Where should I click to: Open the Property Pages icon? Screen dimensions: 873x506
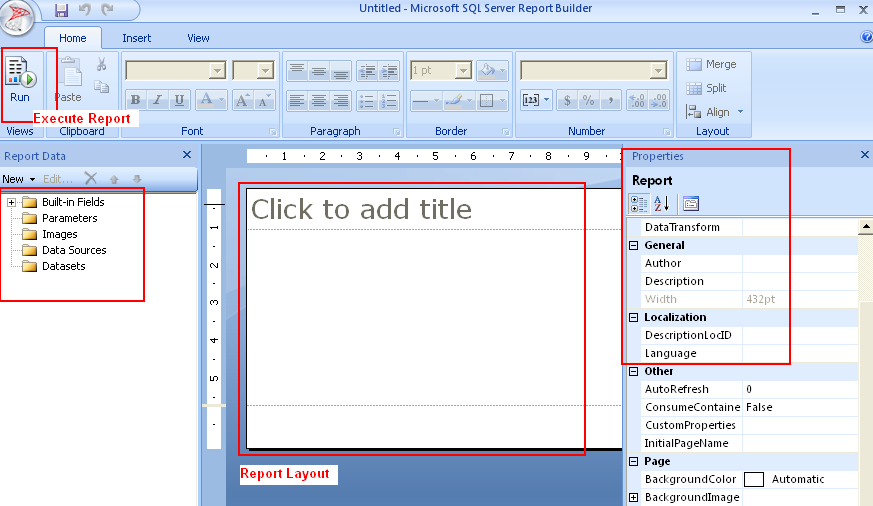pyautogui.click(x=691, y=204)
